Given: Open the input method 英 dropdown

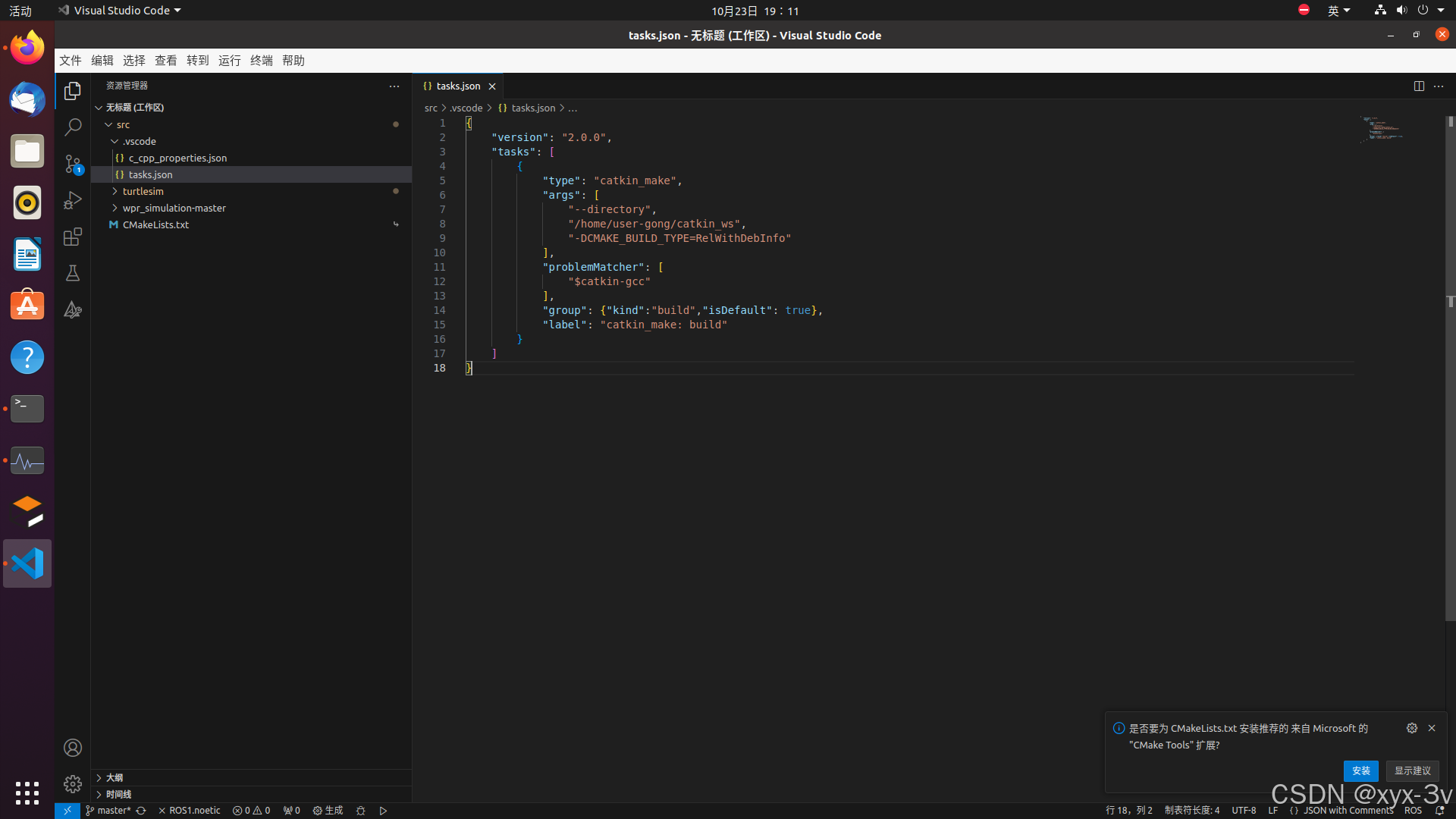Looking at the screenshot, I should pos(1338,11).
